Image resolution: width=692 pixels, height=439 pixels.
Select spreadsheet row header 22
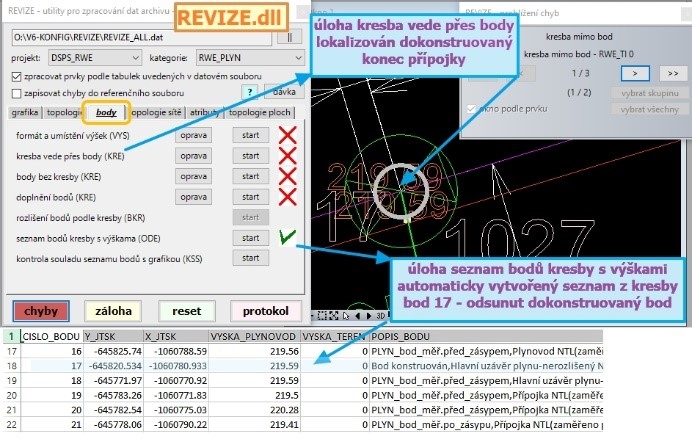coord(11,424)
